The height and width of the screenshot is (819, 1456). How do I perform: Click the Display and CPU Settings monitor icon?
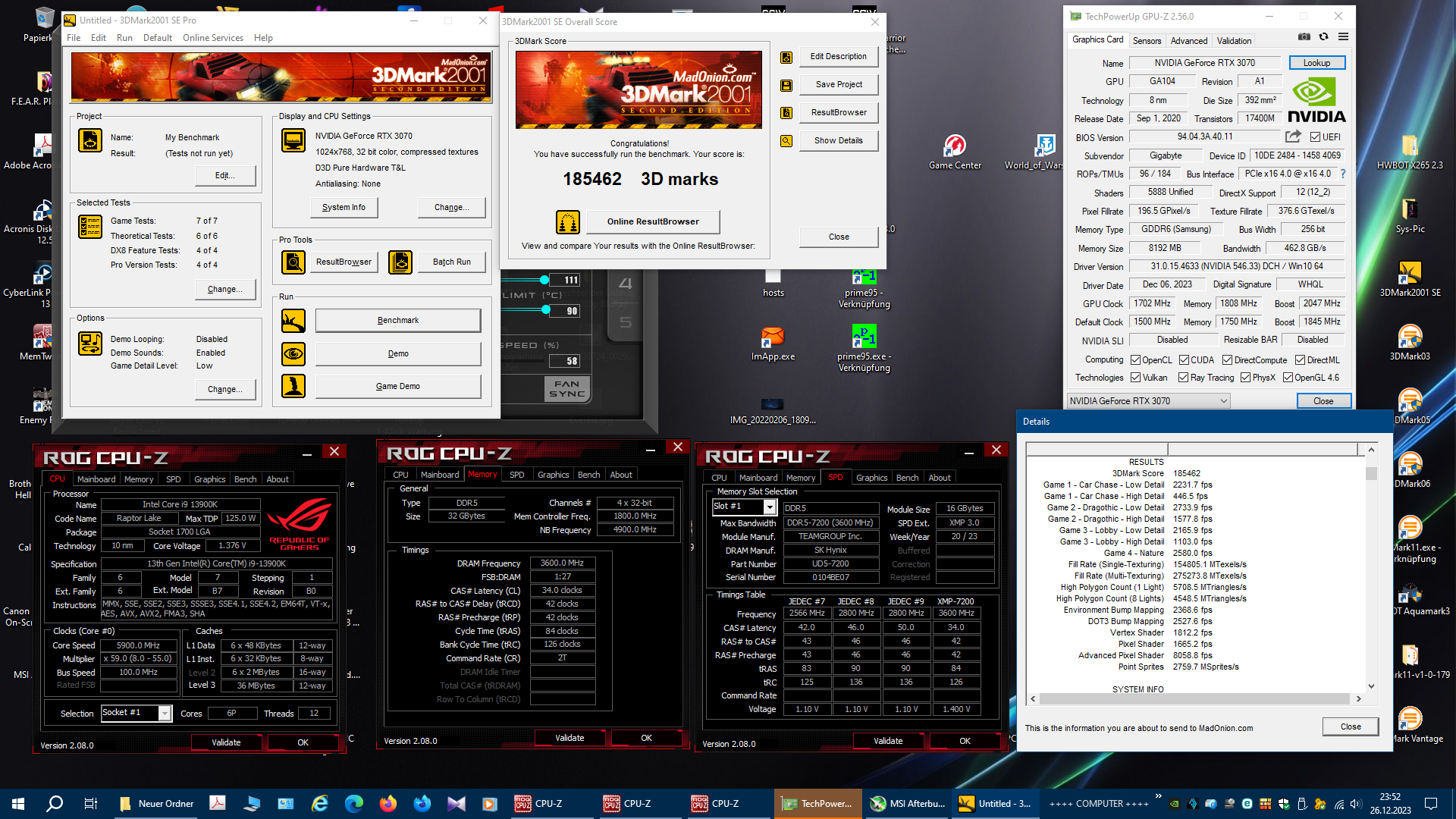293,140
